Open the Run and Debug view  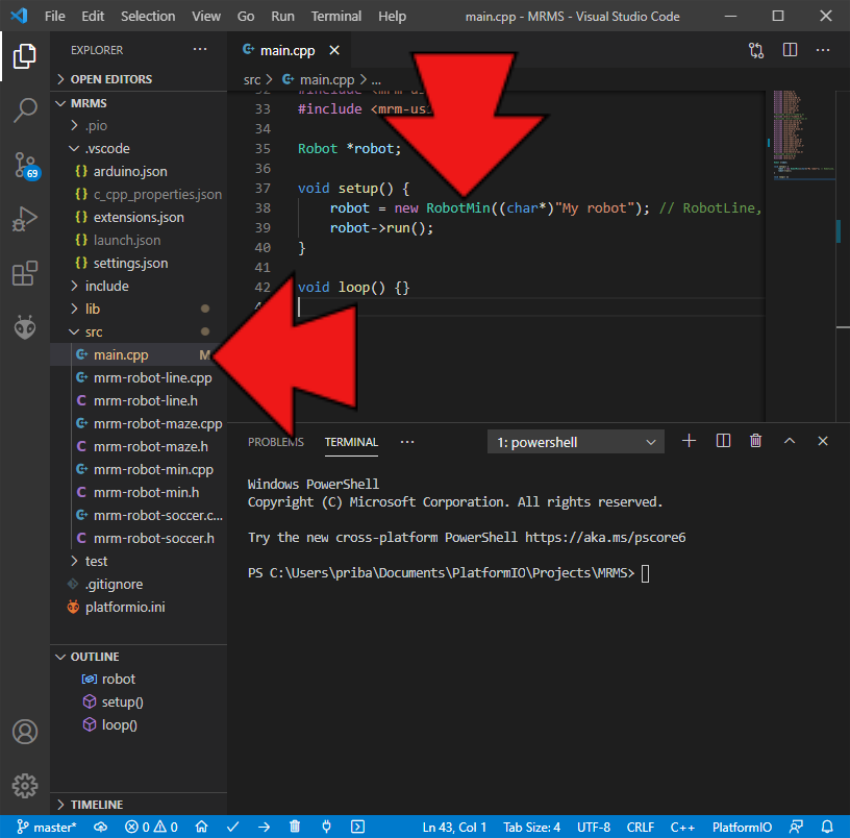coord(25,219)
